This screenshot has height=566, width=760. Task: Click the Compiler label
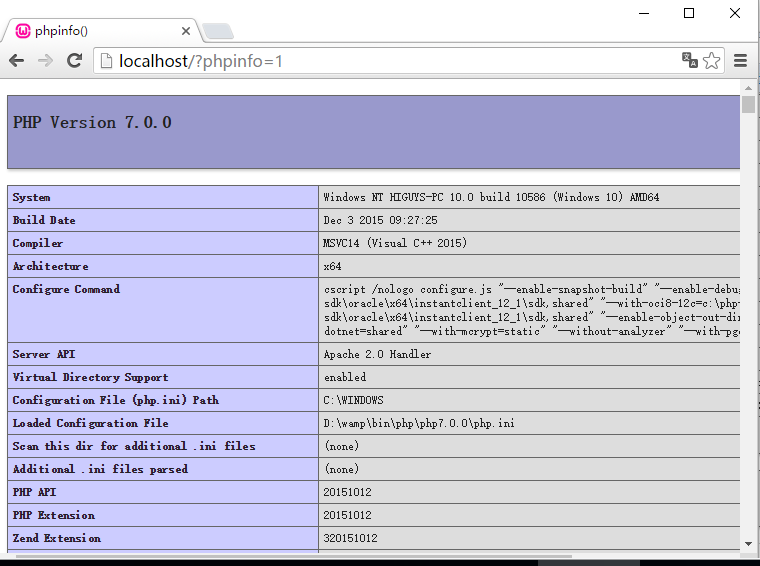tap(38, 243)
